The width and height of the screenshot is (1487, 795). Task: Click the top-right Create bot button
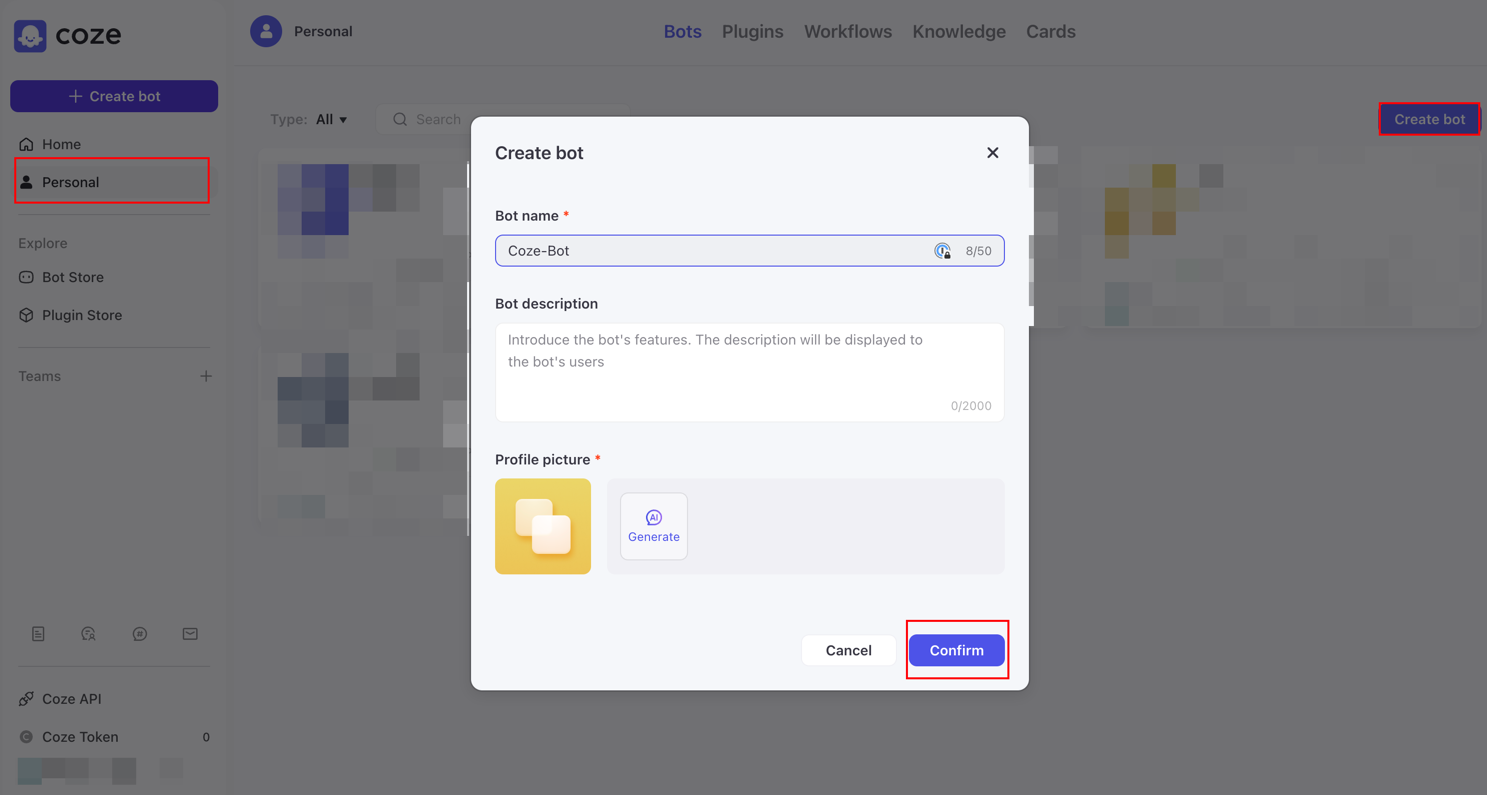pyautogui.click(x=1430, y=119)
